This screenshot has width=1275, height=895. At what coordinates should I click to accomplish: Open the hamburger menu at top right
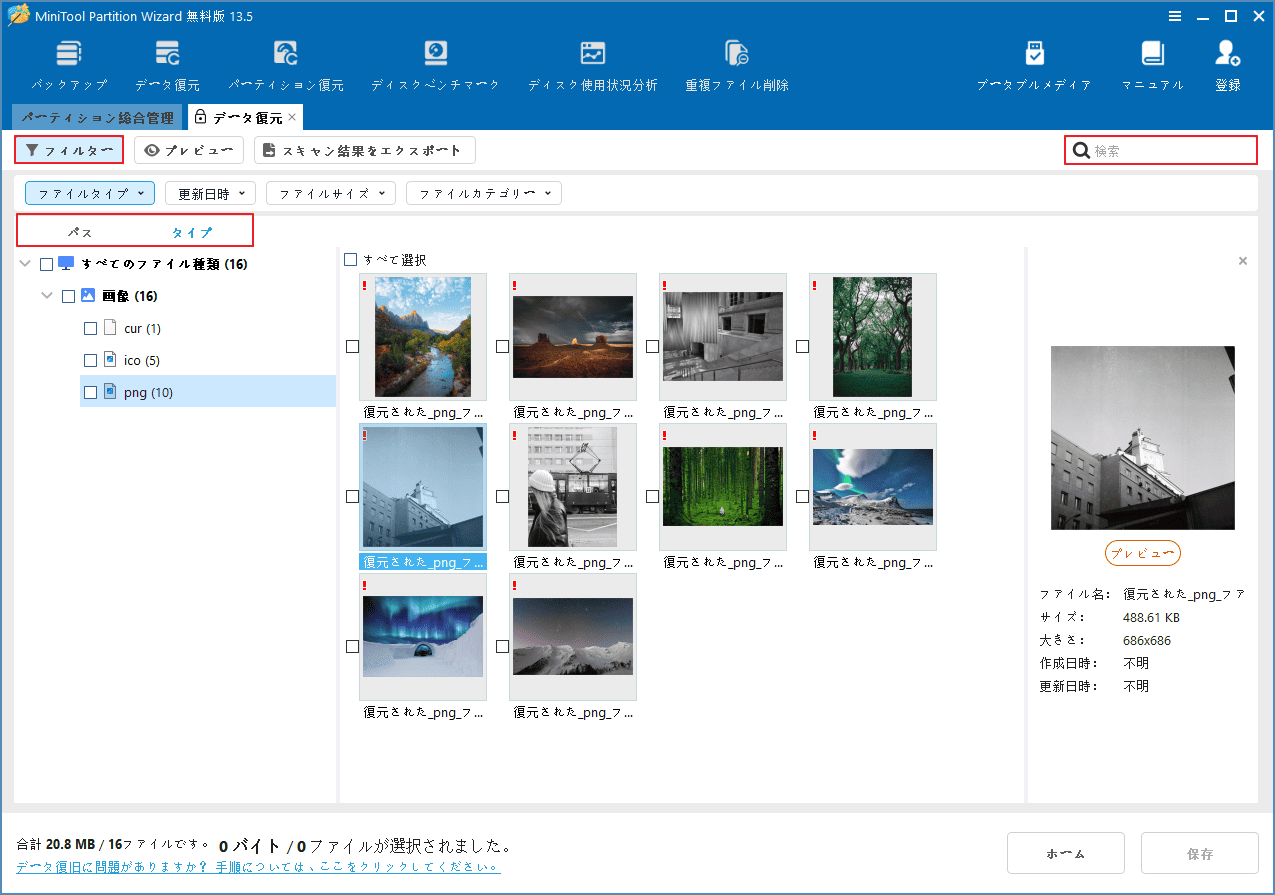(1174, 16)
